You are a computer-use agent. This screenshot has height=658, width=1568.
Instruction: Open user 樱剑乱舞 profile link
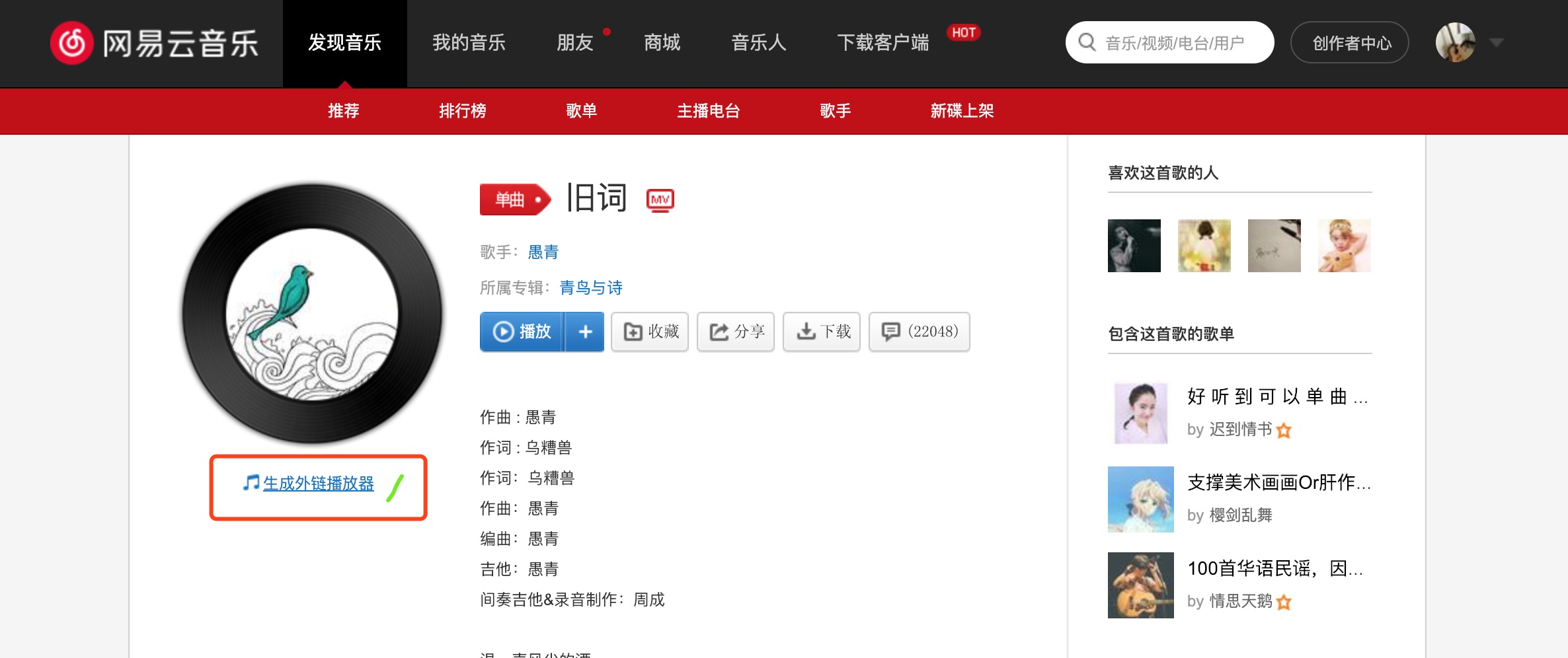1241,515
